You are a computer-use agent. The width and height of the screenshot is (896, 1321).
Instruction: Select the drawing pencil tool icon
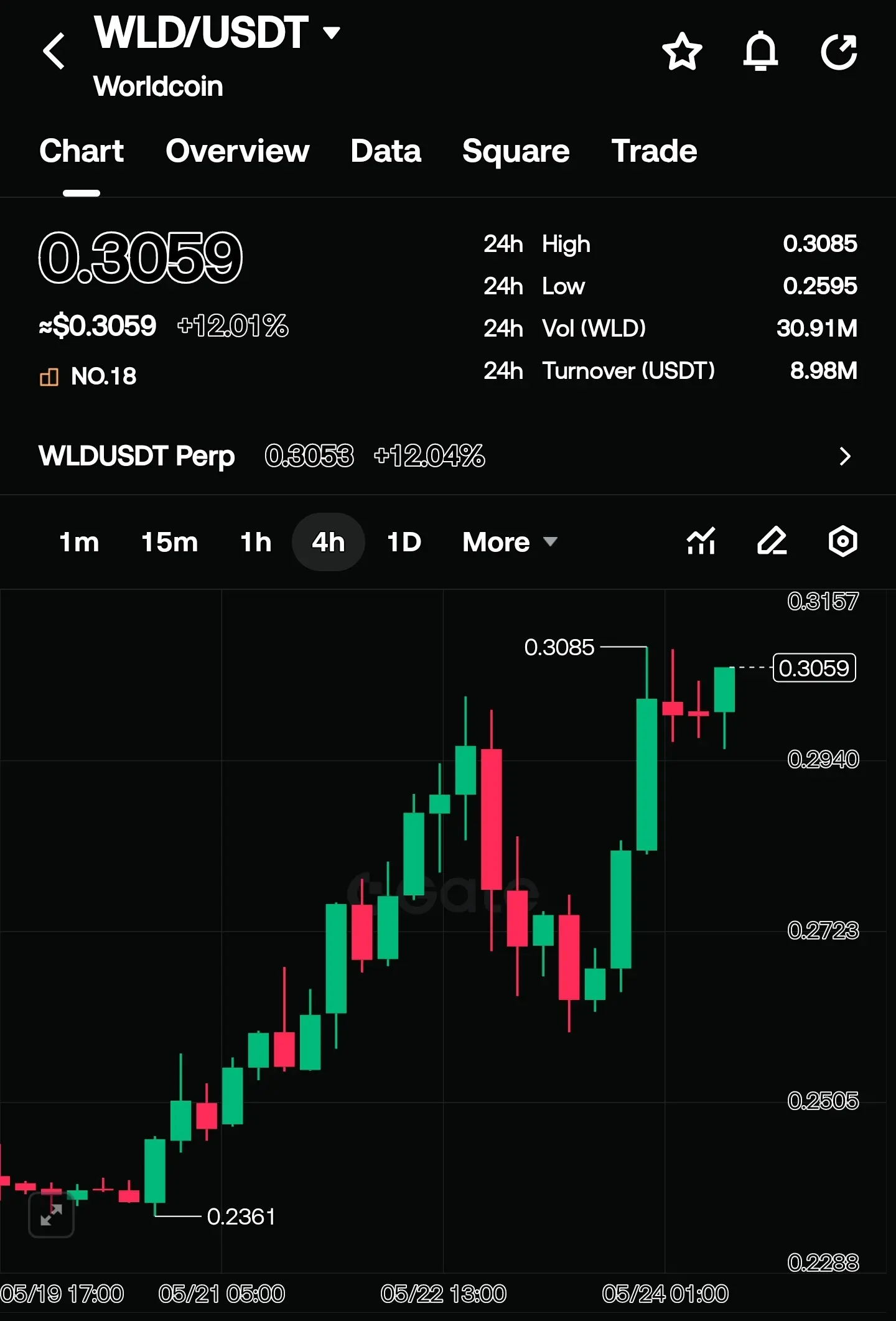[x=772, y=541]
